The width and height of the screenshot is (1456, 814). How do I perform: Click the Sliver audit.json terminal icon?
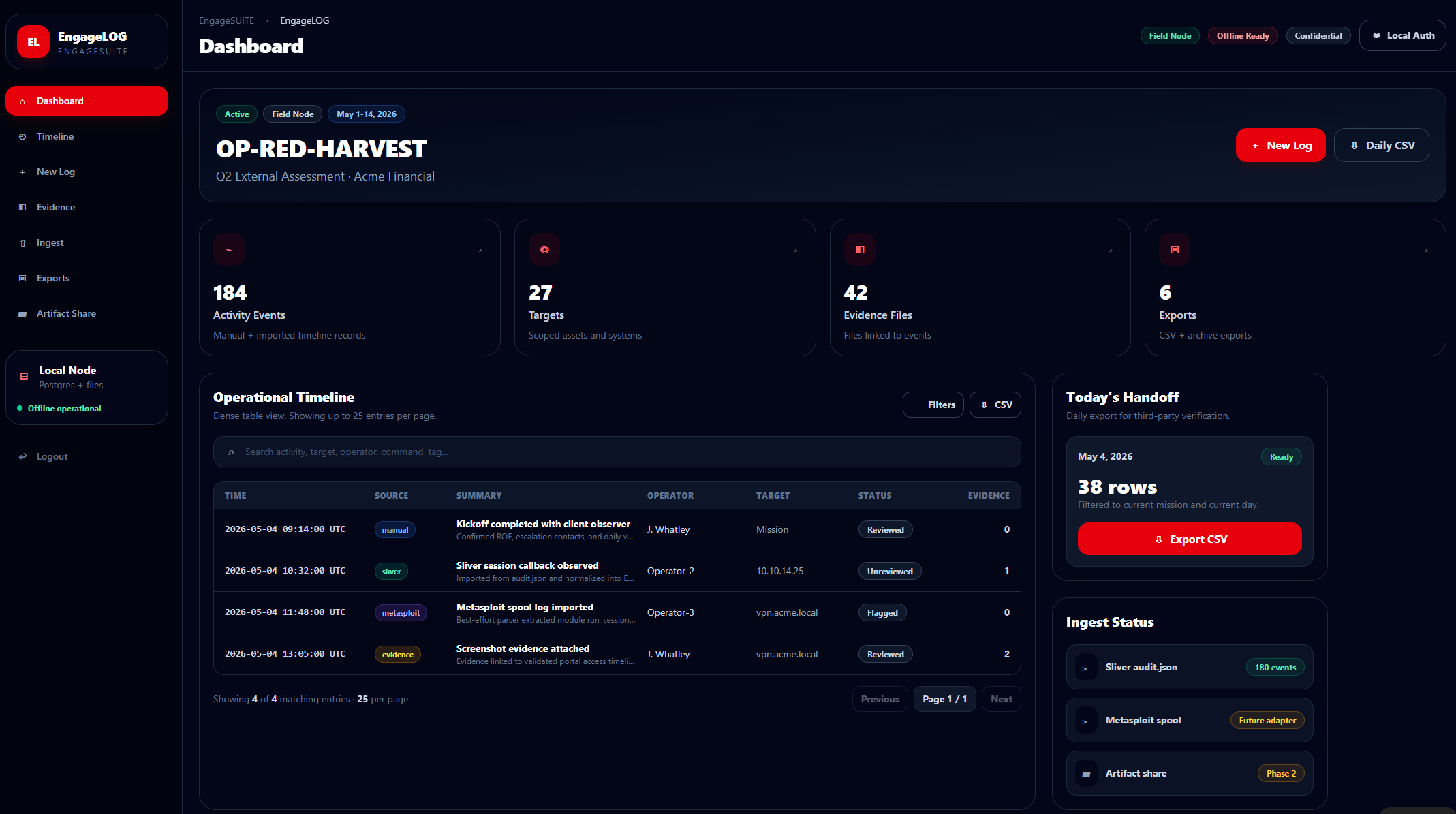click(x=1086, y=667)
